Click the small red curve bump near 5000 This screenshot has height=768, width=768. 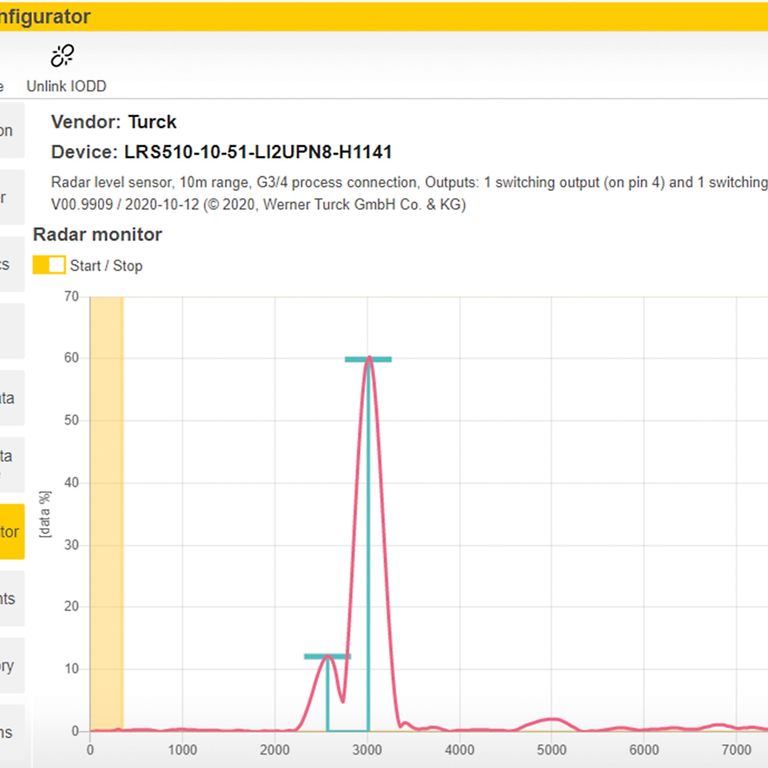pos(550,720)
